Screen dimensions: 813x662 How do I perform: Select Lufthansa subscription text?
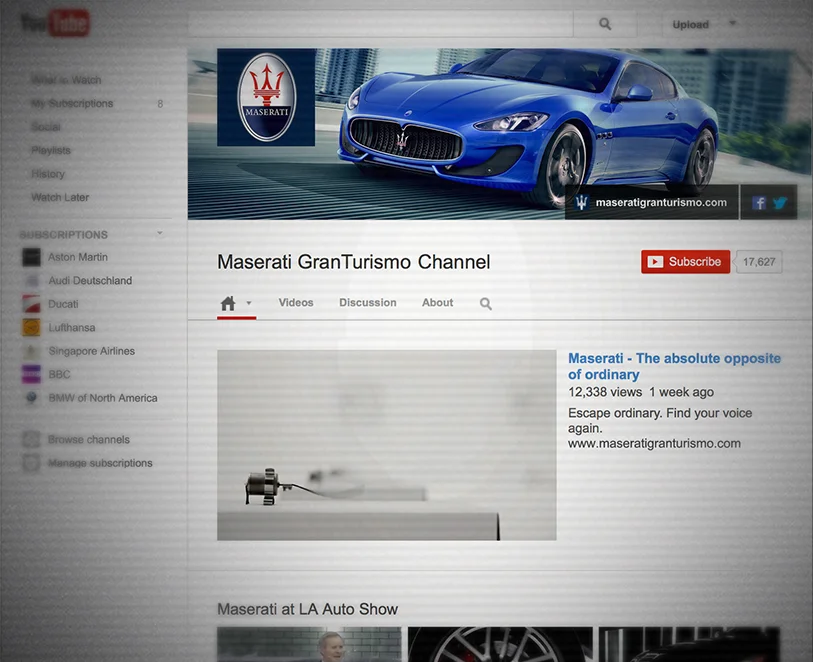(x=72, y=327)
